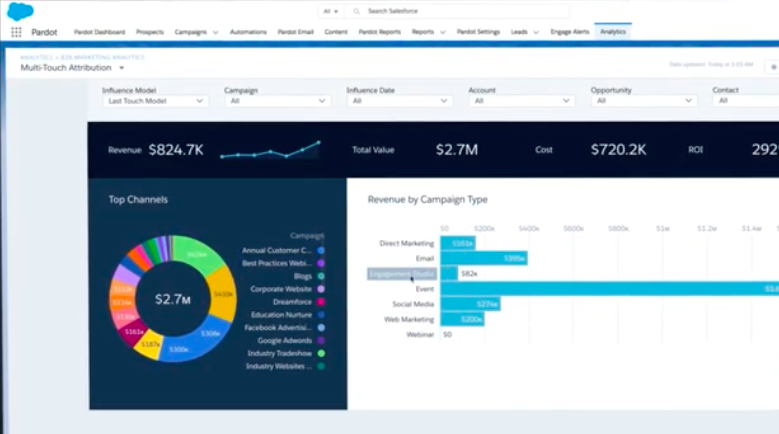Select the Direct Marketing $161K bar
The width and height of the screenshot is (779, 434).
[x=458, y=243]
